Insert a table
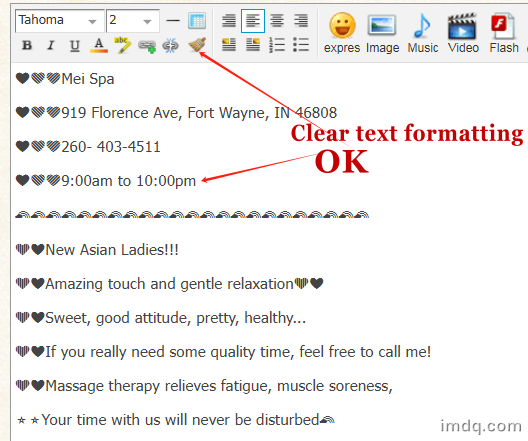 [x=197, y=21]
